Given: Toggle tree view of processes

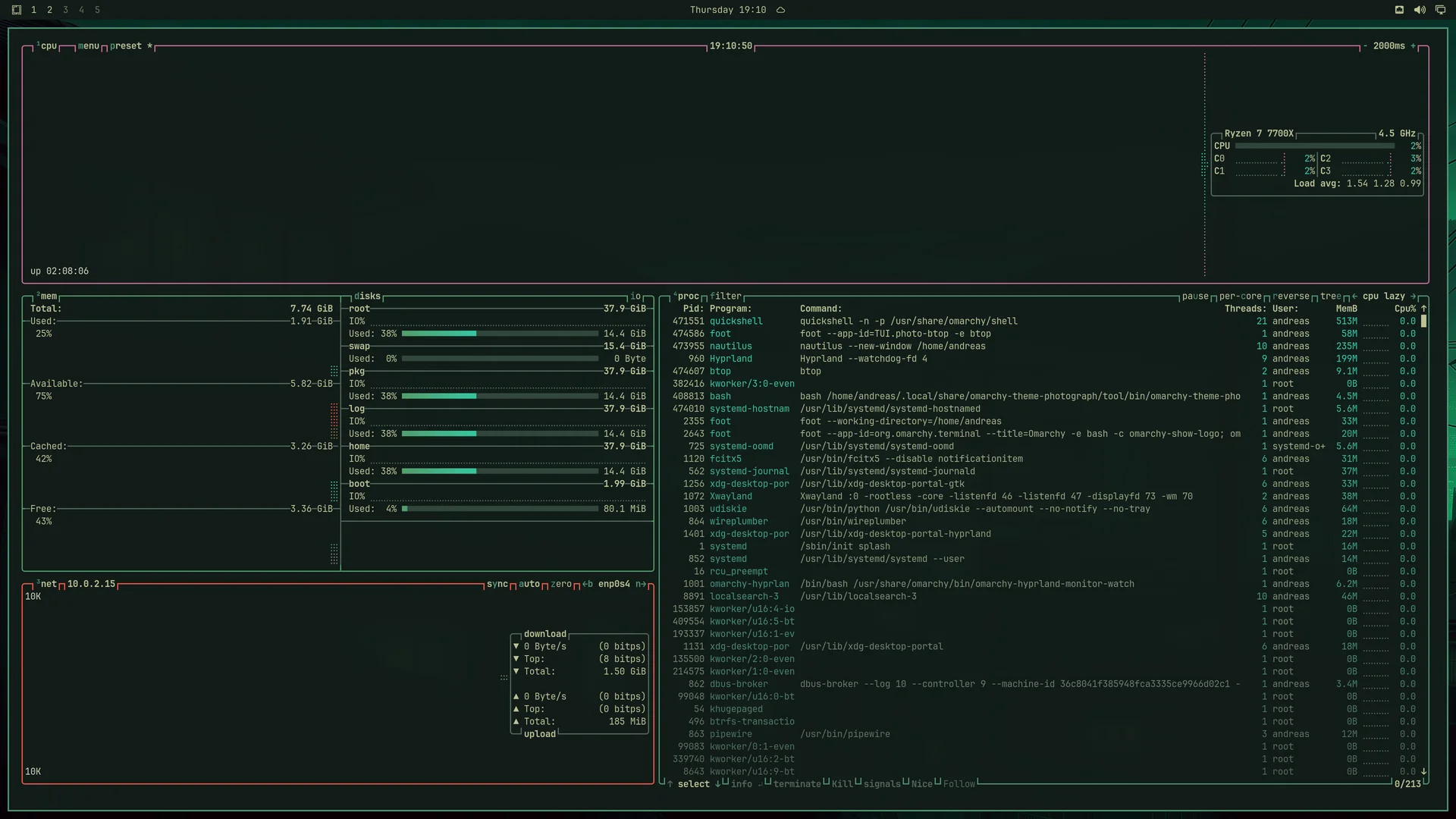Looking at the screenshot, I should point(1331,297).
